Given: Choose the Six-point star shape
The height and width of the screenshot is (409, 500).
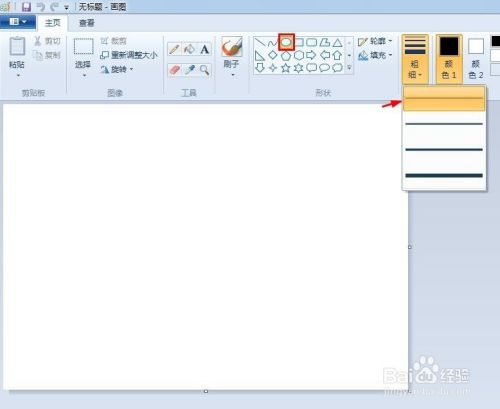Looking at the screenshot, I should [x=299, y=68].
